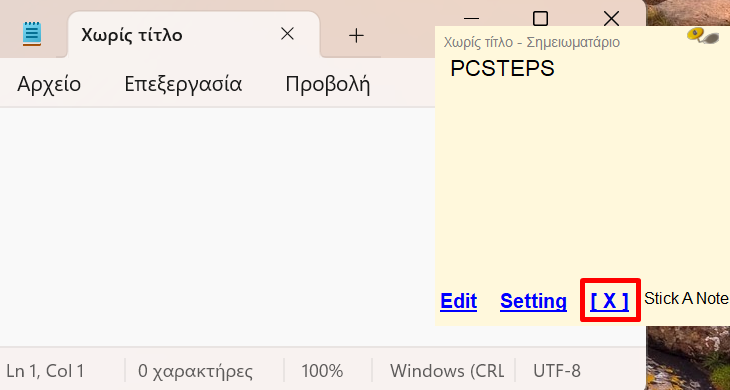
Task: Click the PCSTEPS text on the sticky note
Action: coord(502,69)
